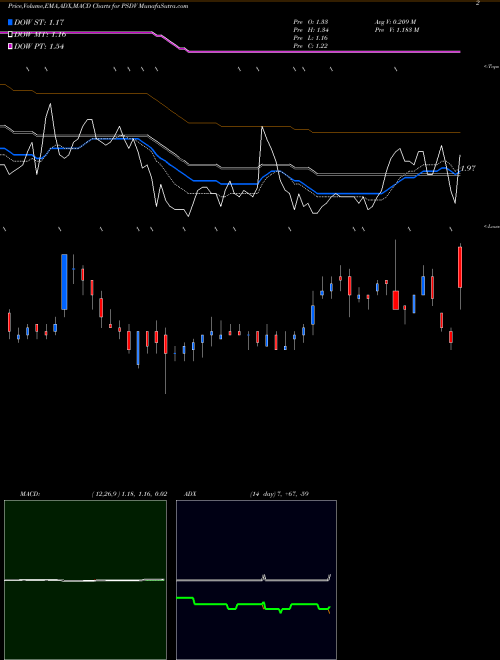Select the 'DOW PT: 1.54' legend label
Image resolution: width=500 pixels, height=660 pixels.
(x=39, y=47)
